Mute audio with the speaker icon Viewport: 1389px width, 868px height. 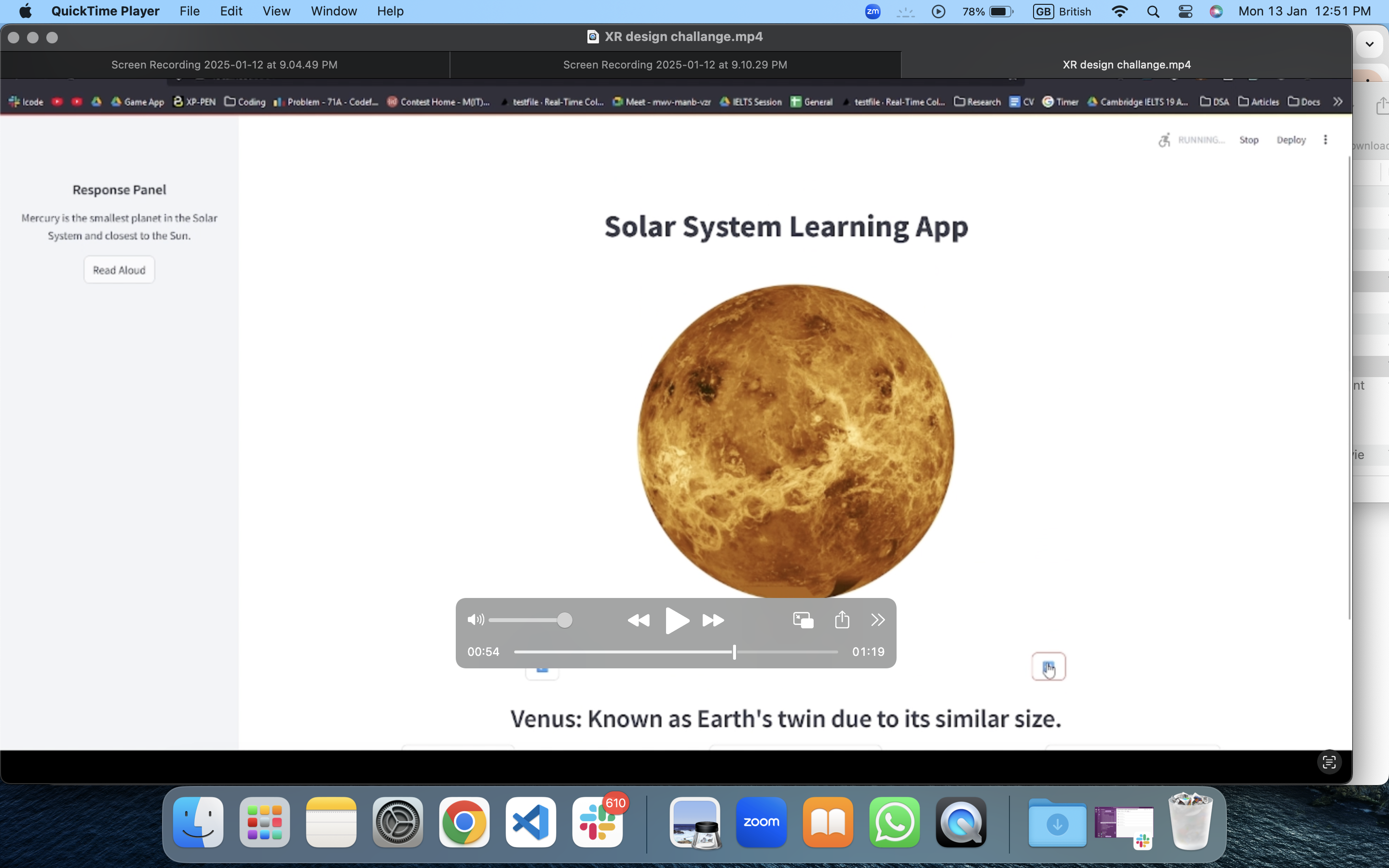[475, 620]
